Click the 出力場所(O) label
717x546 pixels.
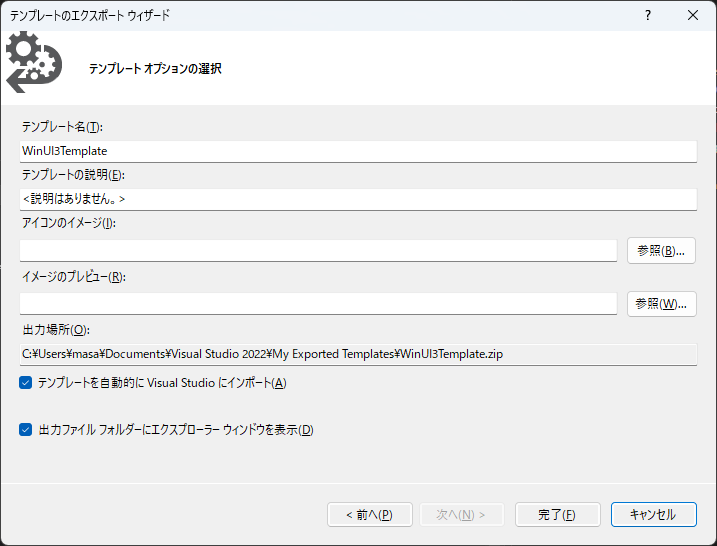[x=56, y=330]
